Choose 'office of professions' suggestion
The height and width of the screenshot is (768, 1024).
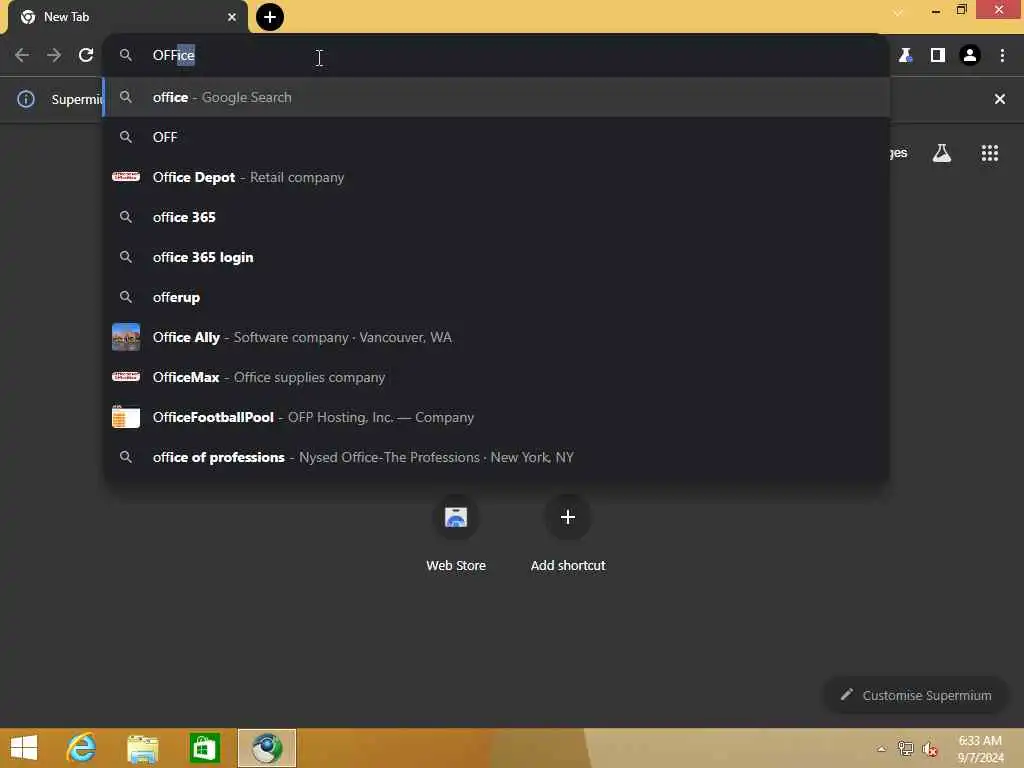click(x=496, y=457)
